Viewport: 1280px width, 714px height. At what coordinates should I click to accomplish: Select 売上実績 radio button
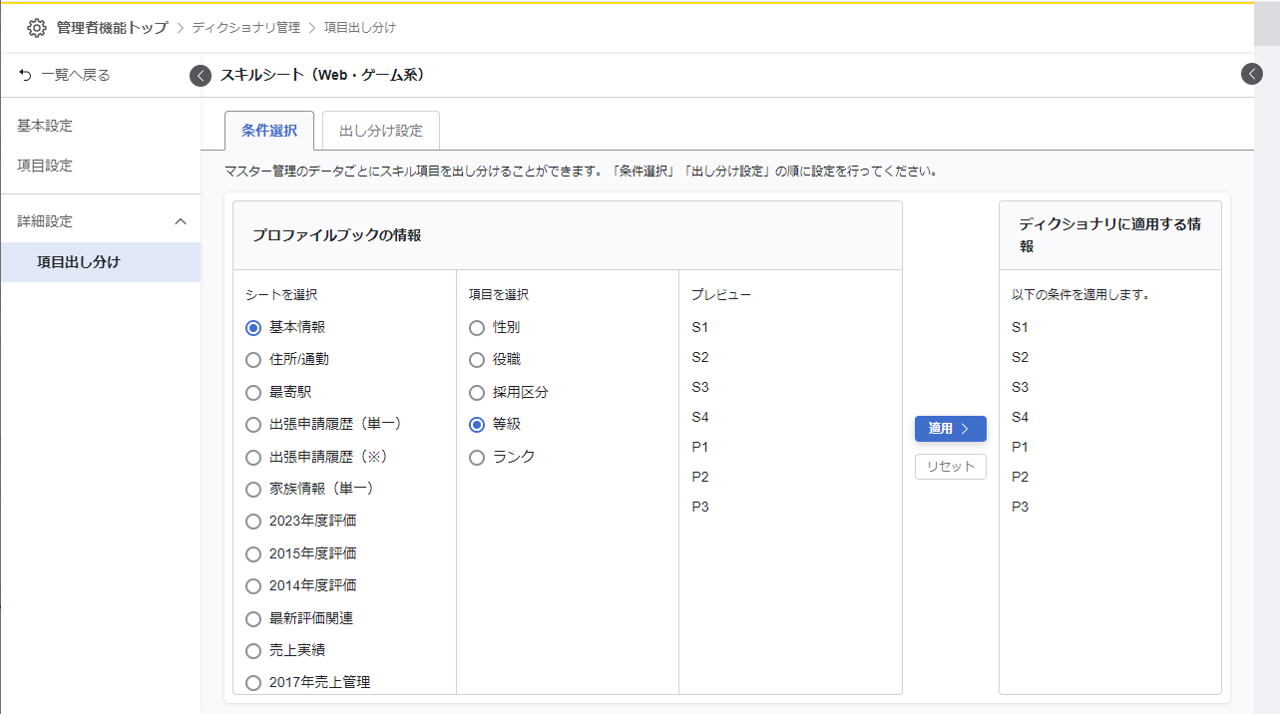pos(253,651)
